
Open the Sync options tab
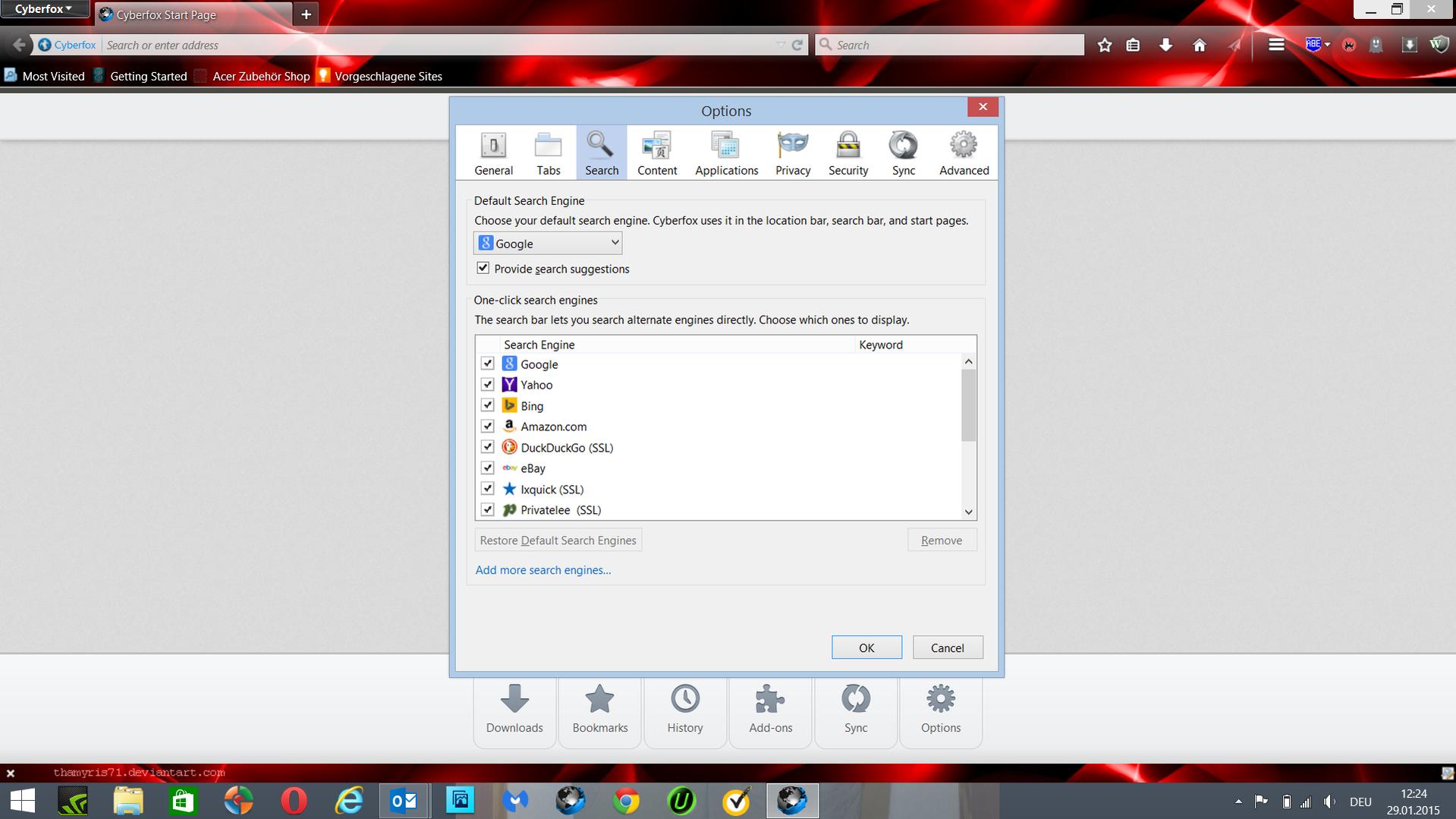(903, 153)
